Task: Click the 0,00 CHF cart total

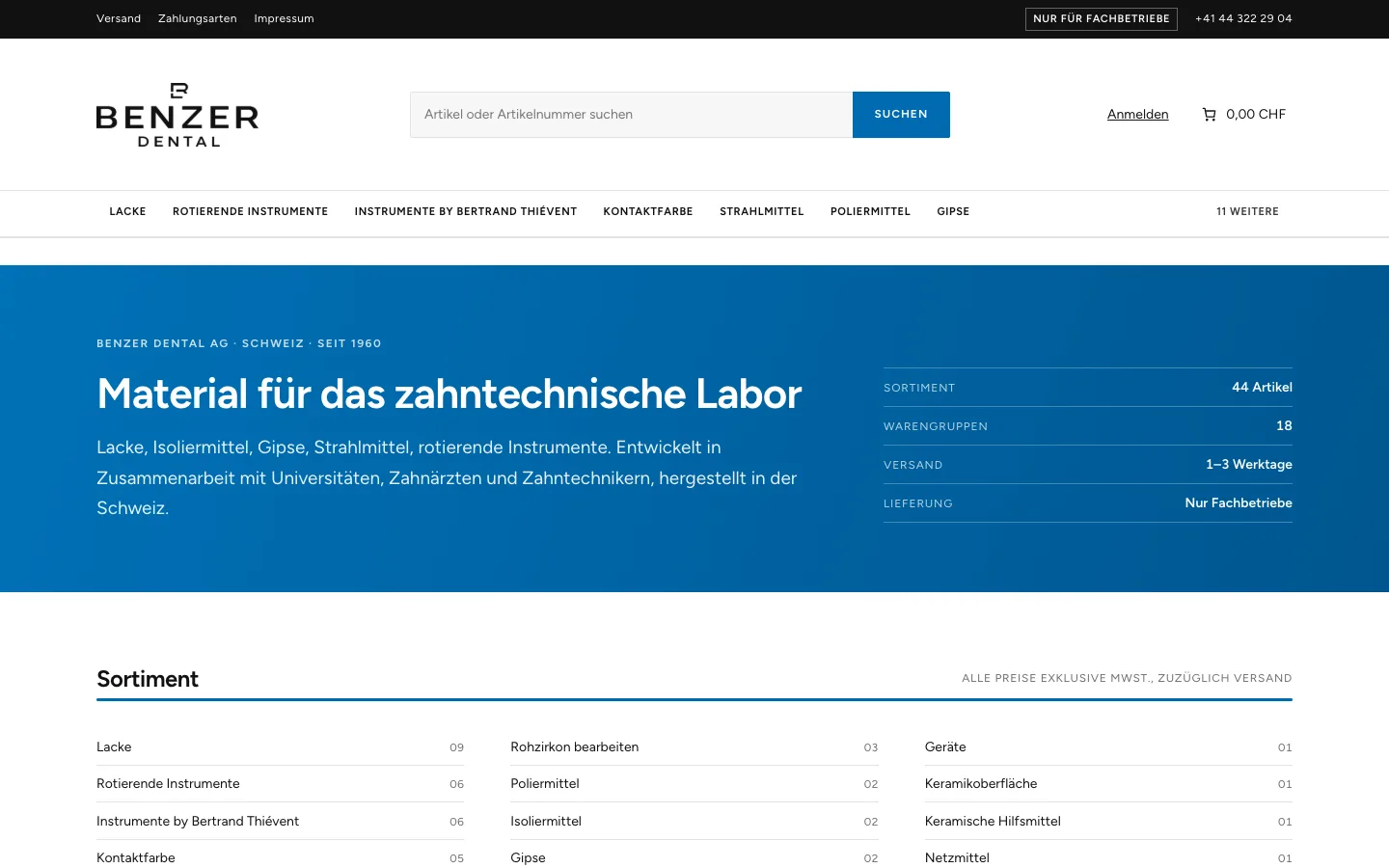Action: pyautogui.click(x=1256, y=114)
